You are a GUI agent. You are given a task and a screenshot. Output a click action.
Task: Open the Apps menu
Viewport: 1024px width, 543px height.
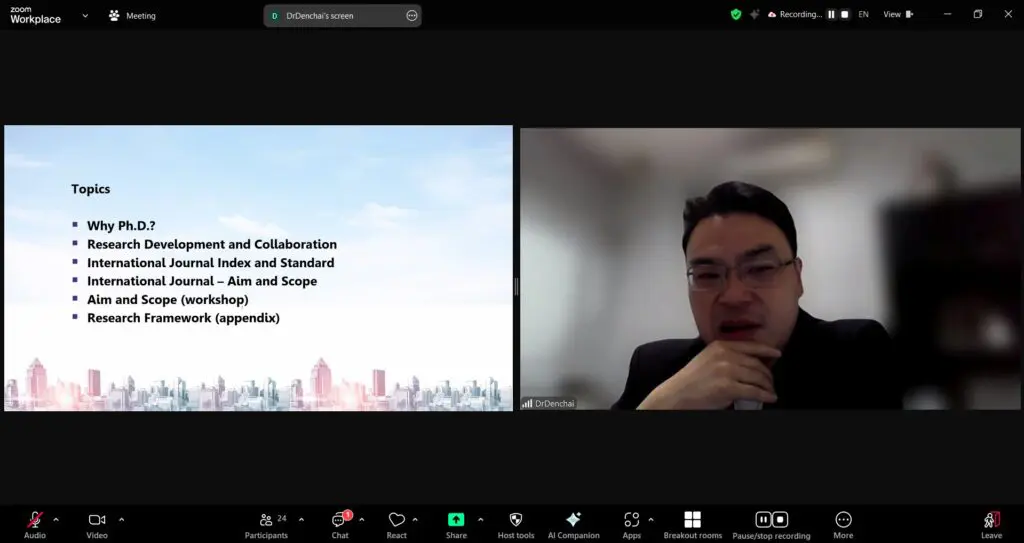[x=632, y=525]
